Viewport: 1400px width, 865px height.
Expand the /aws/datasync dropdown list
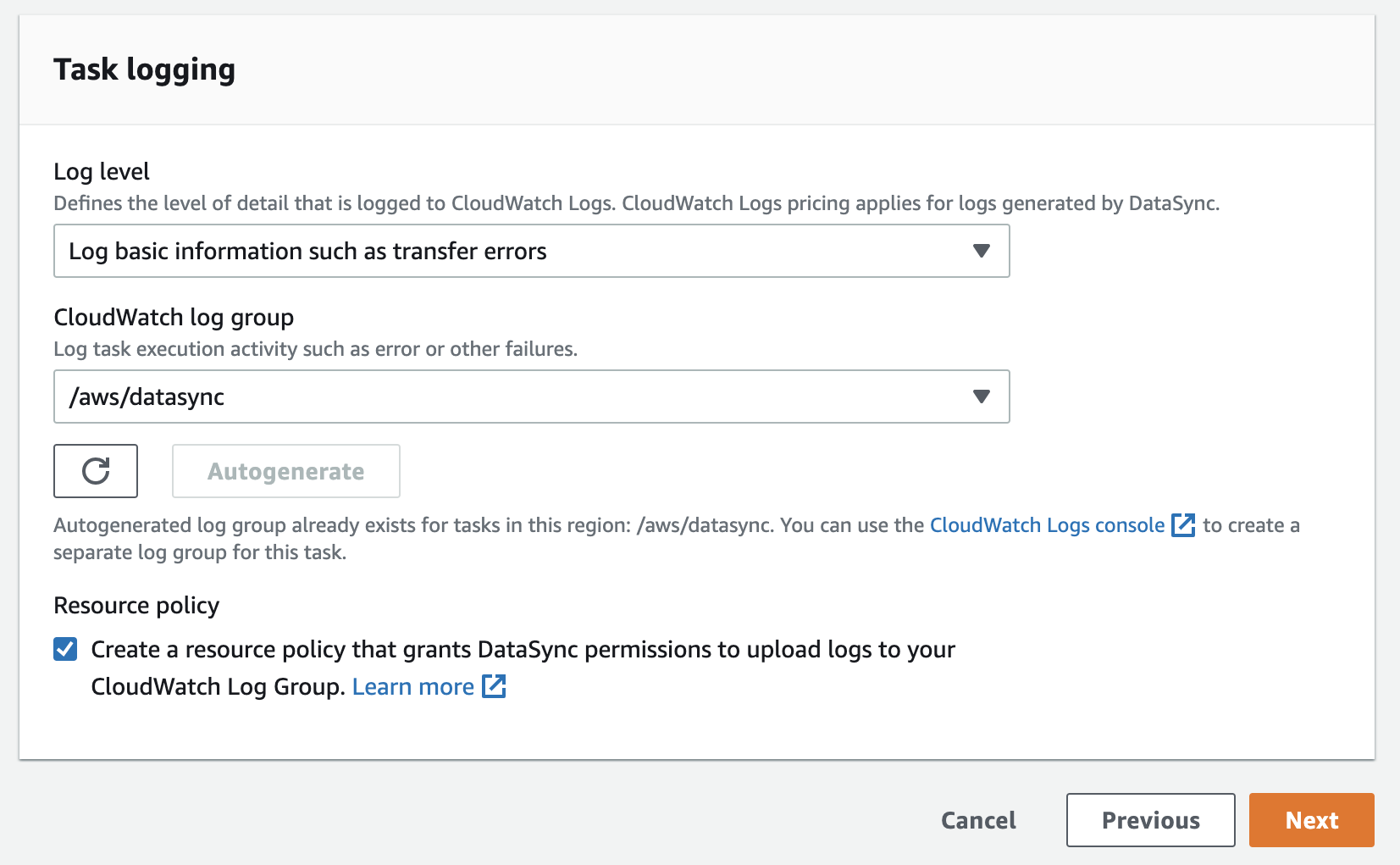[x=531, y=396]
